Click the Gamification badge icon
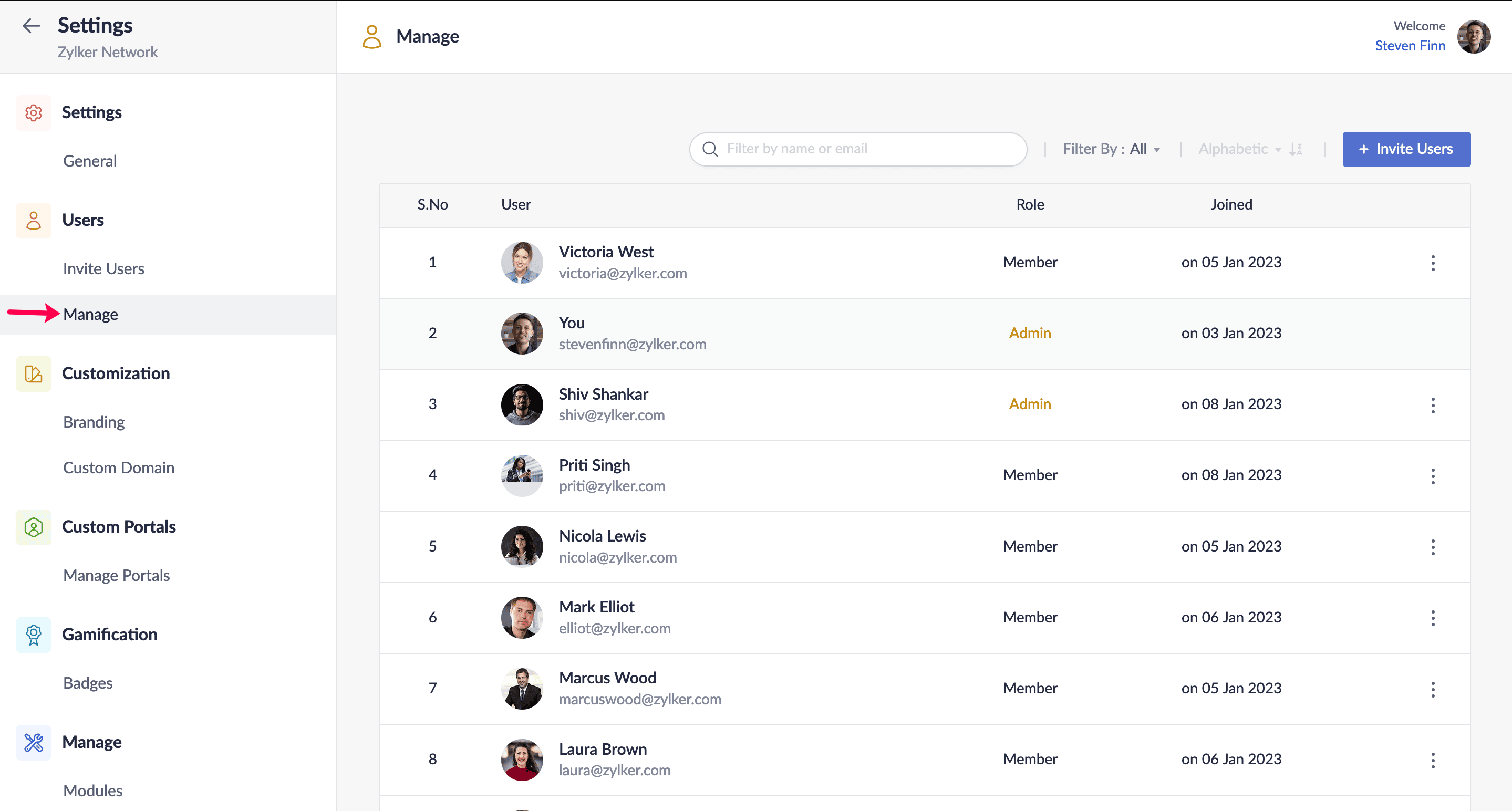This screenshot has height=811, width=1512. pos(34,635)
